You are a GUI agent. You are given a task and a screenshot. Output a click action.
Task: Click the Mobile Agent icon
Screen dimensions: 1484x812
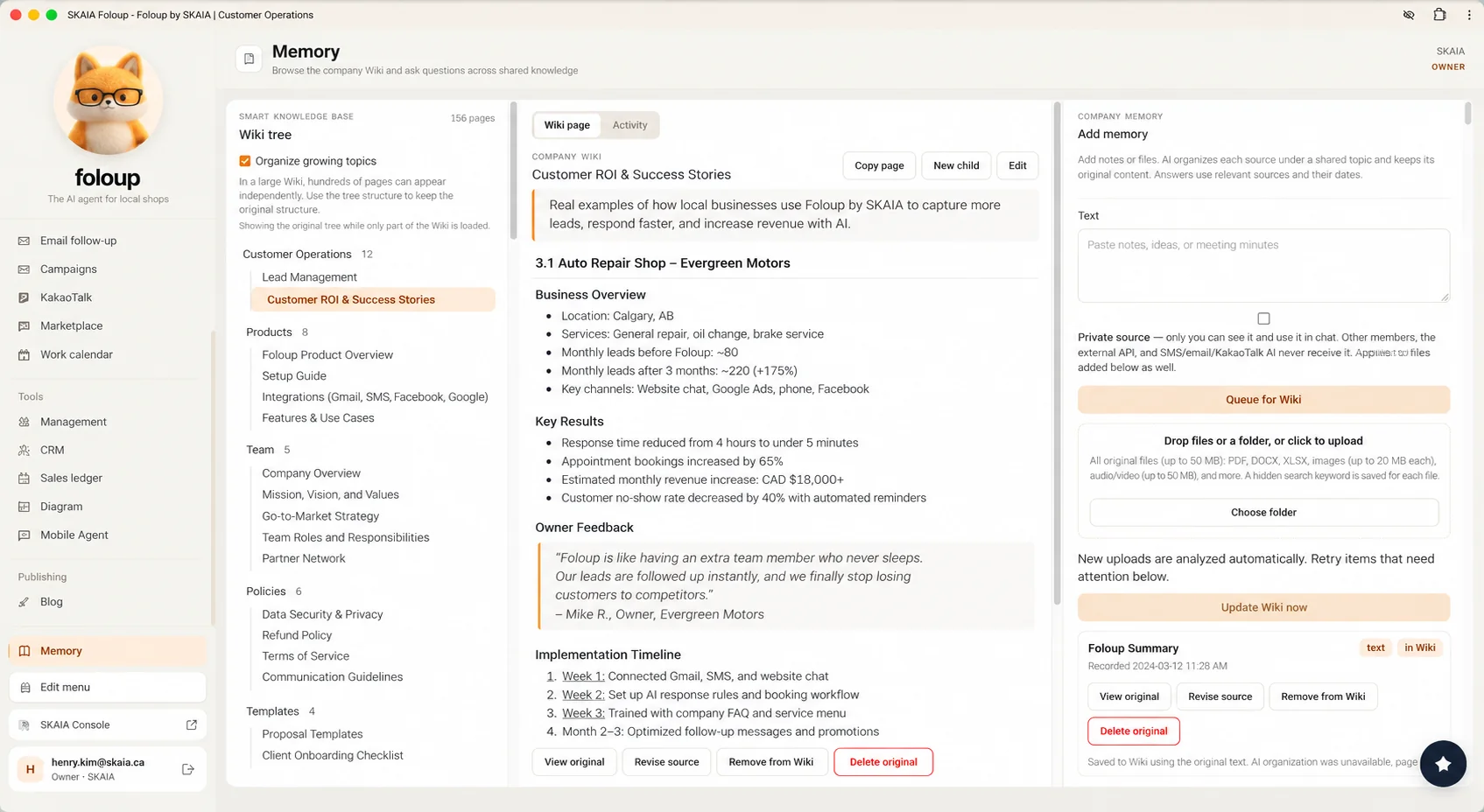coord(24,535)
